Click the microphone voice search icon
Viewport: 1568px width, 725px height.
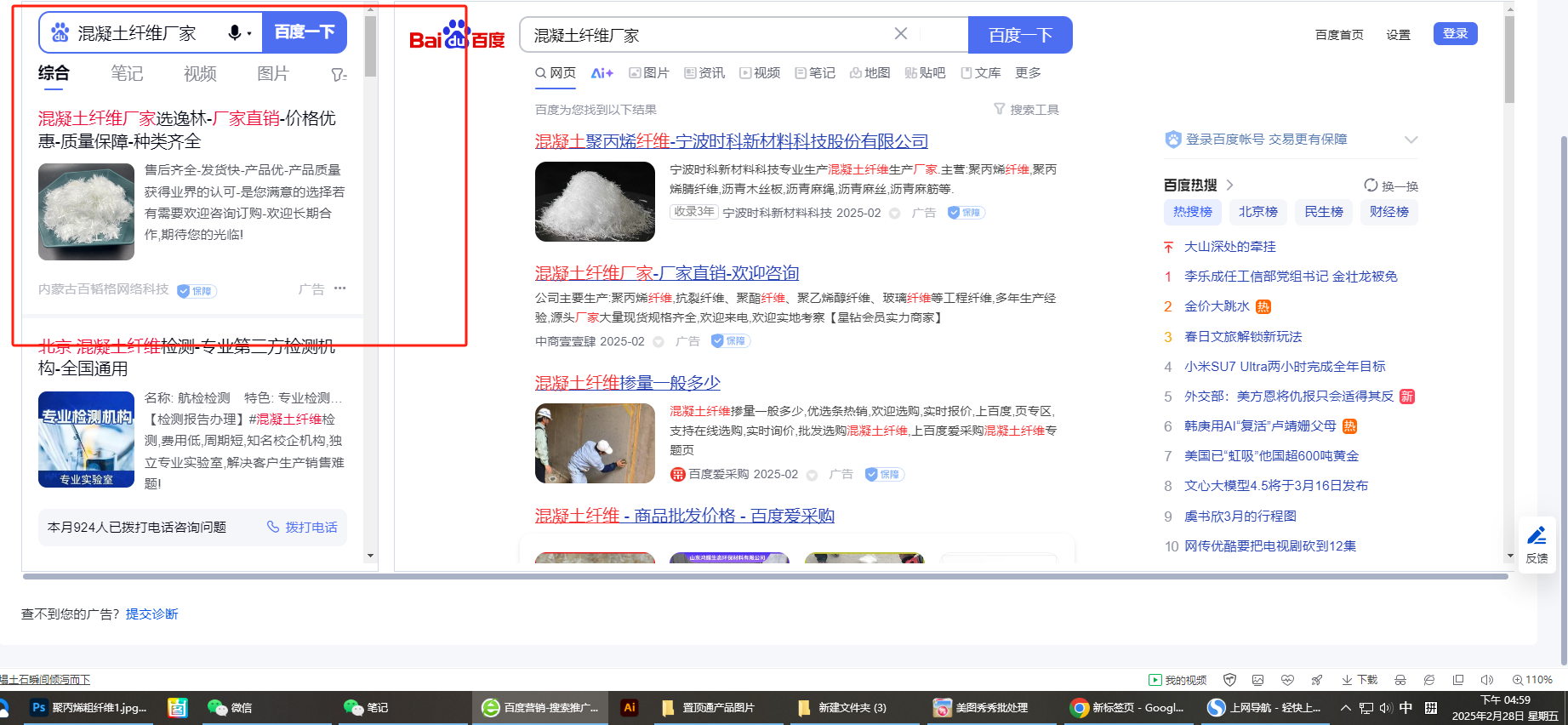234,33
